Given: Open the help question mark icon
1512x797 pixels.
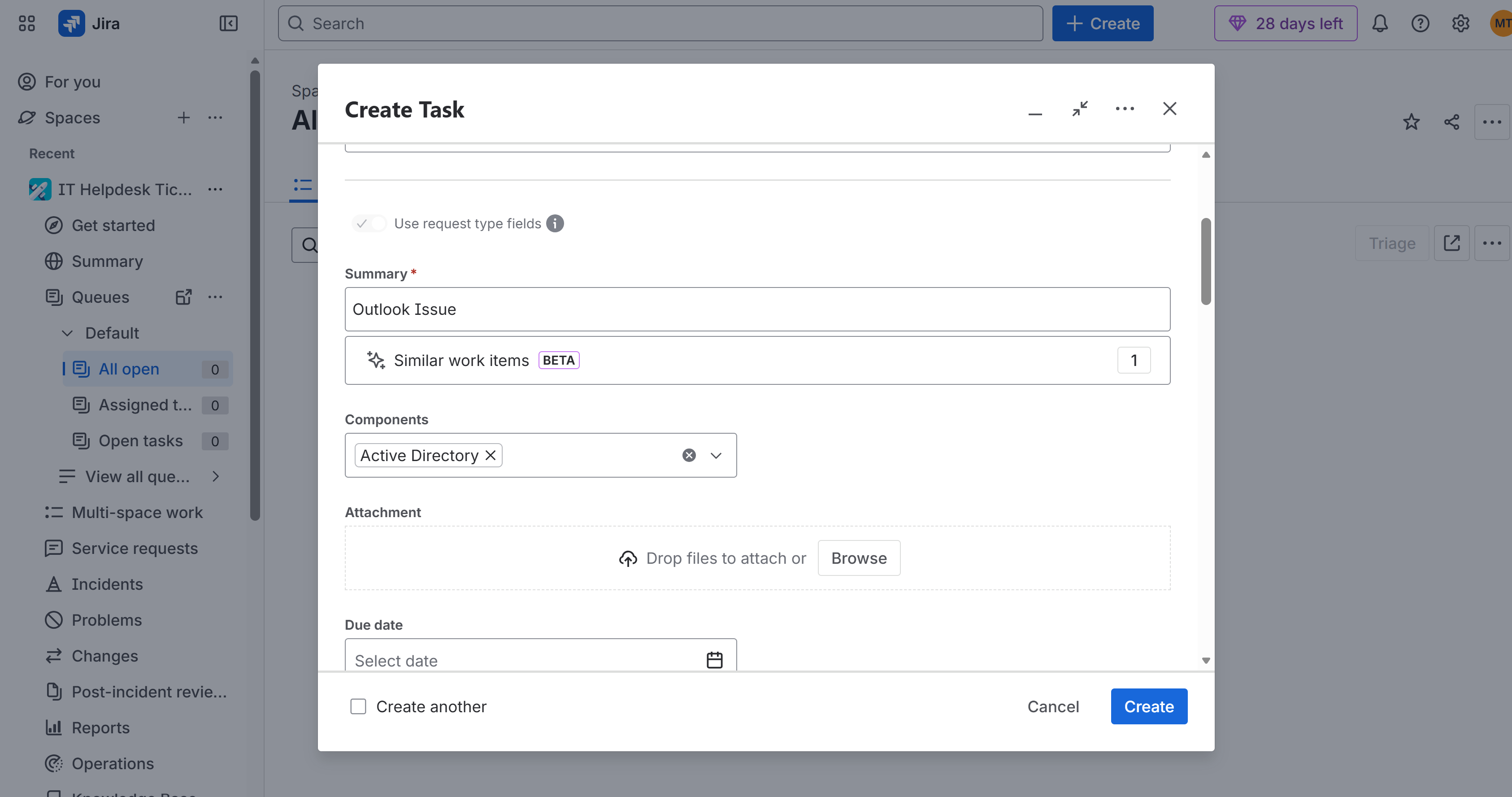Looking at the screenshot, I should [x=1420, y=23].
